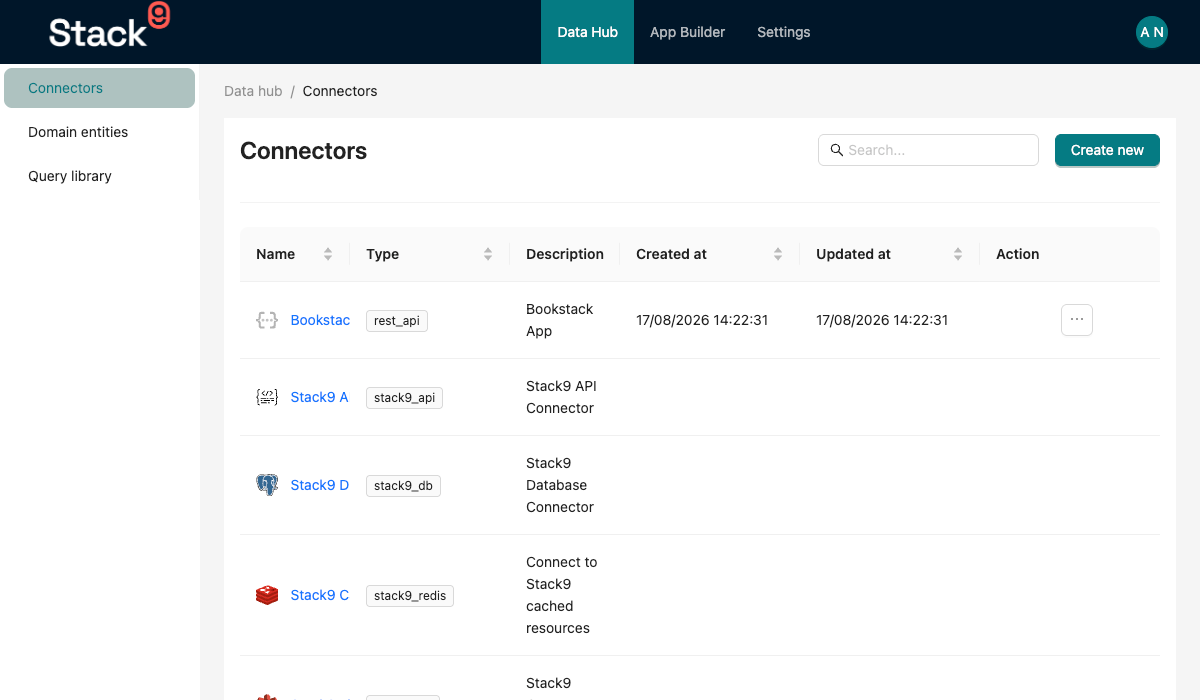Open the Stack9 D connector link

pos(320,485)
